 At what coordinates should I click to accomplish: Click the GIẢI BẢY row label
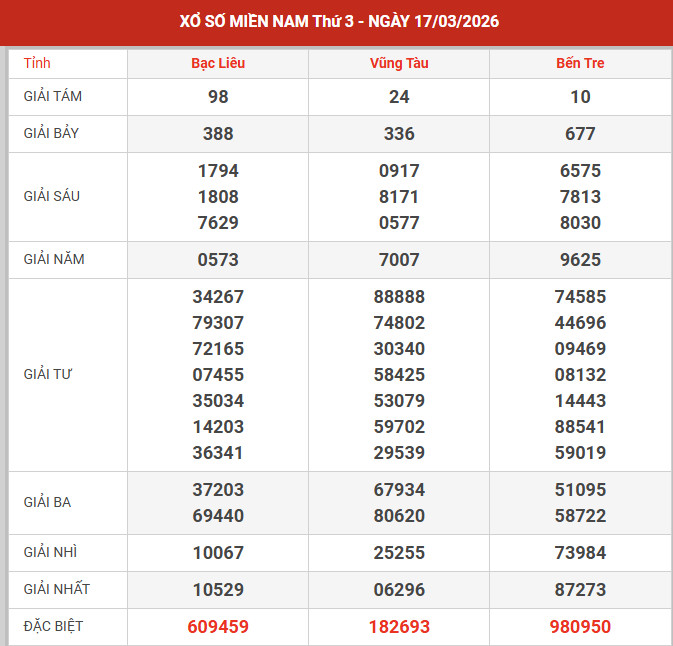coord(53,133)
